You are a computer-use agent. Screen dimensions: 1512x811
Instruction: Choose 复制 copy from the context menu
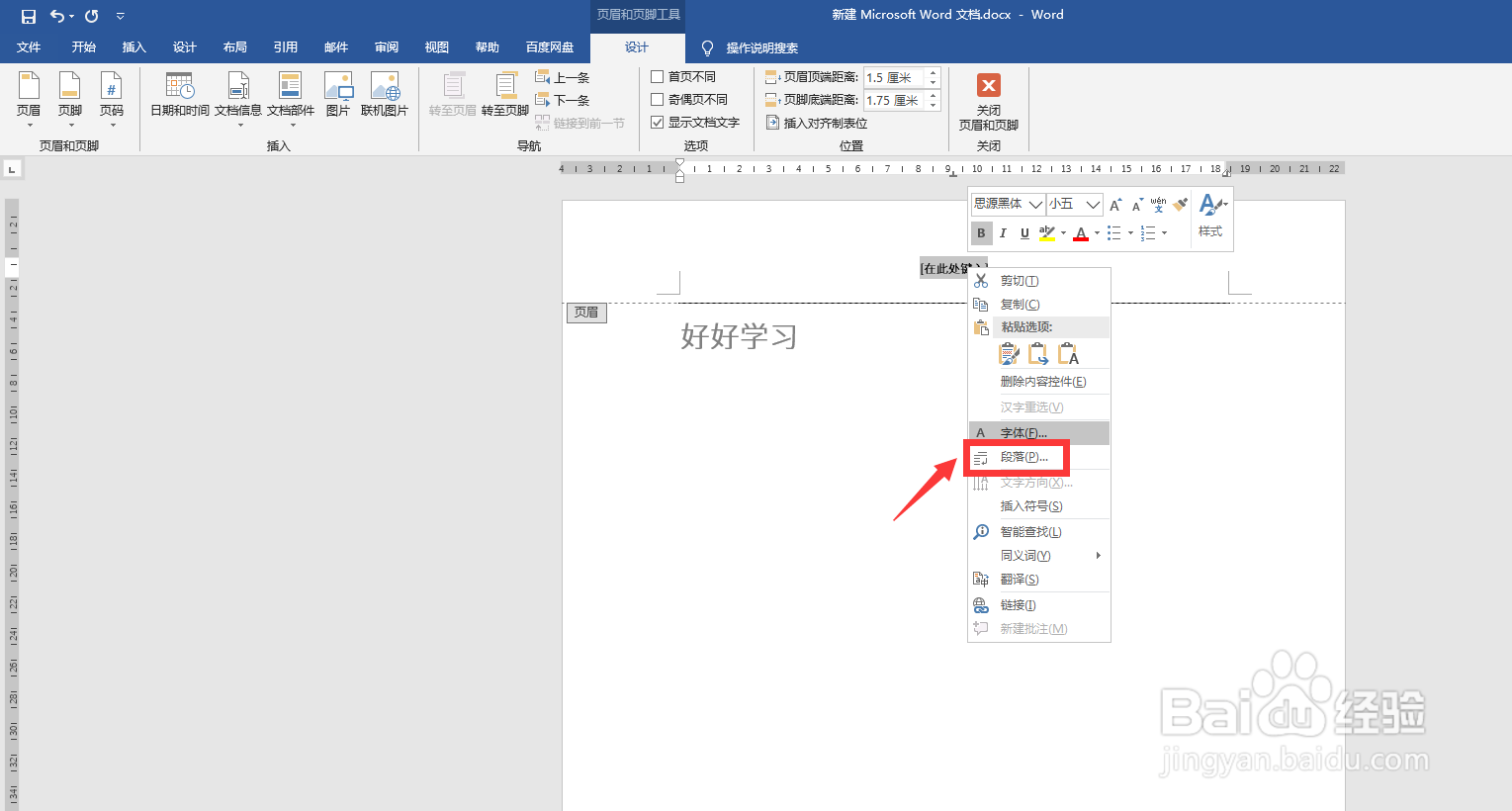(1039, 305)
